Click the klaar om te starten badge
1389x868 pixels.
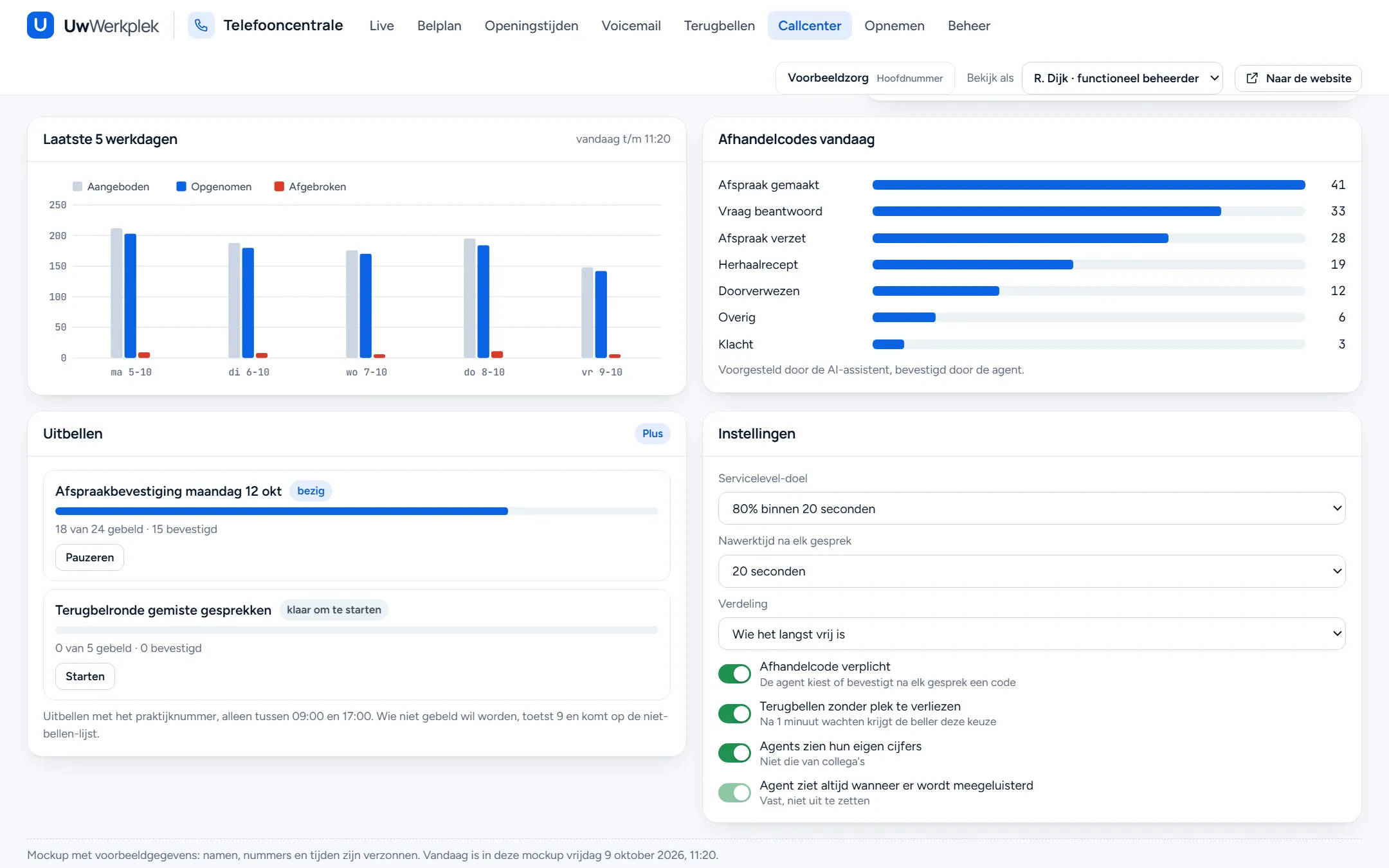[334, 610]
